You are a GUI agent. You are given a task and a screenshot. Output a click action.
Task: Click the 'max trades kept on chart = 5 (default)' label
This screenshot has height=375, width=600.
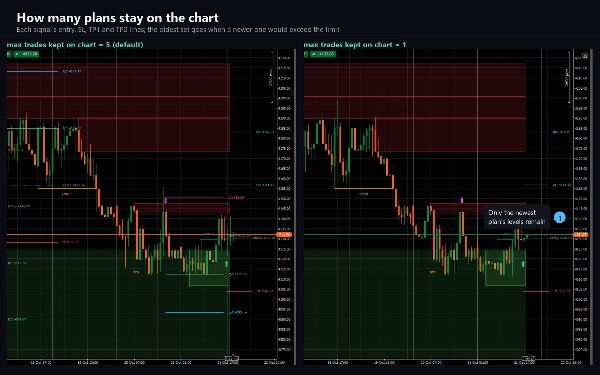pyautogui.click(x=75, y=44)
